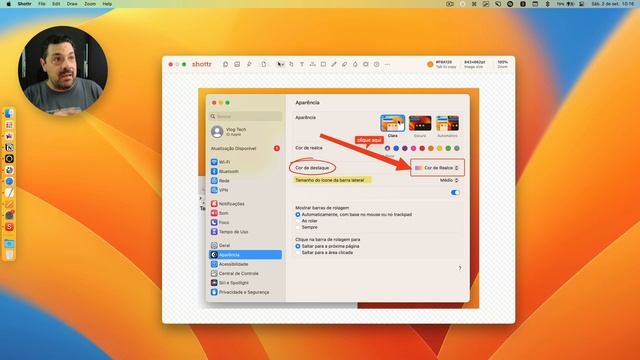Open the Help menu
Screen dimensions: 640x360
point(107,4)
